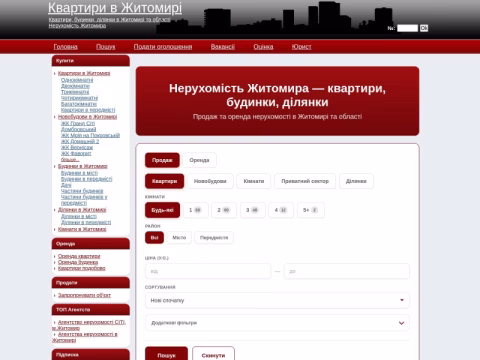This screenshot has width=480, height=360.
Task: Filter by 4 rooms
Action: pyautogui.click(x=281, y=210)
